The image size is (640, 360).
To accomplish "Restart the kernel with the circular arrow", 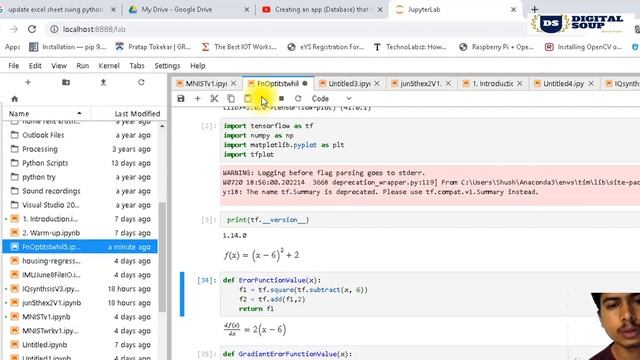I will point(298,98).
